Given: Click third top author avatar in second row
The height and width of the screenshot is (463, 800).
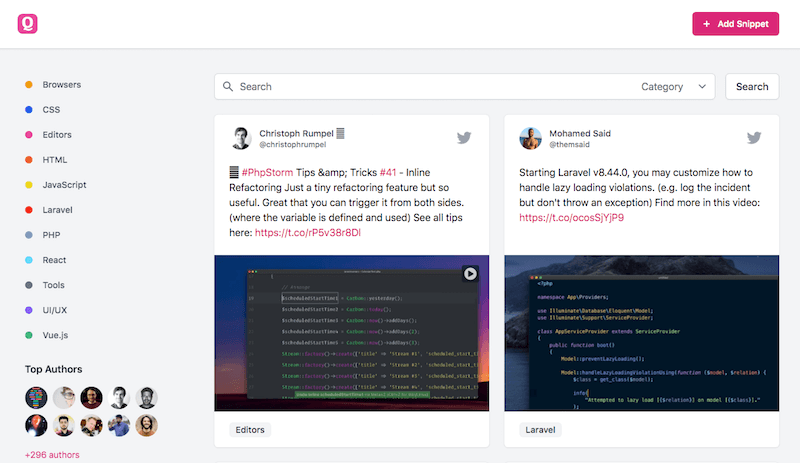Looking at the screenshot, I should pos(91,425).
